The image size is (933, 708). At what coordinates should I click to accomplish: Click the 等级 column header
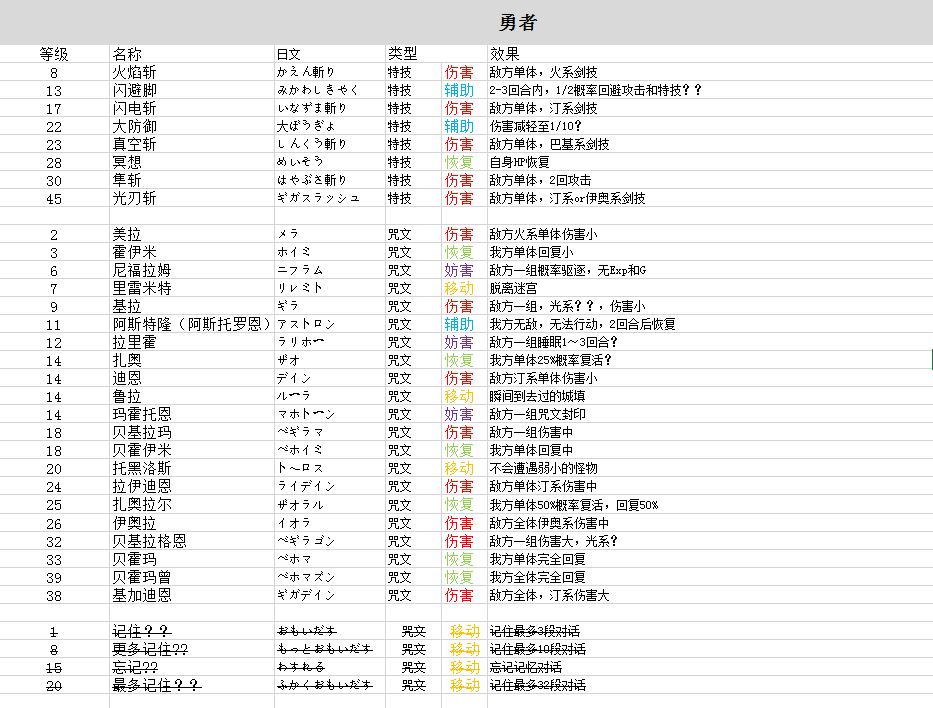click(54, 54)
